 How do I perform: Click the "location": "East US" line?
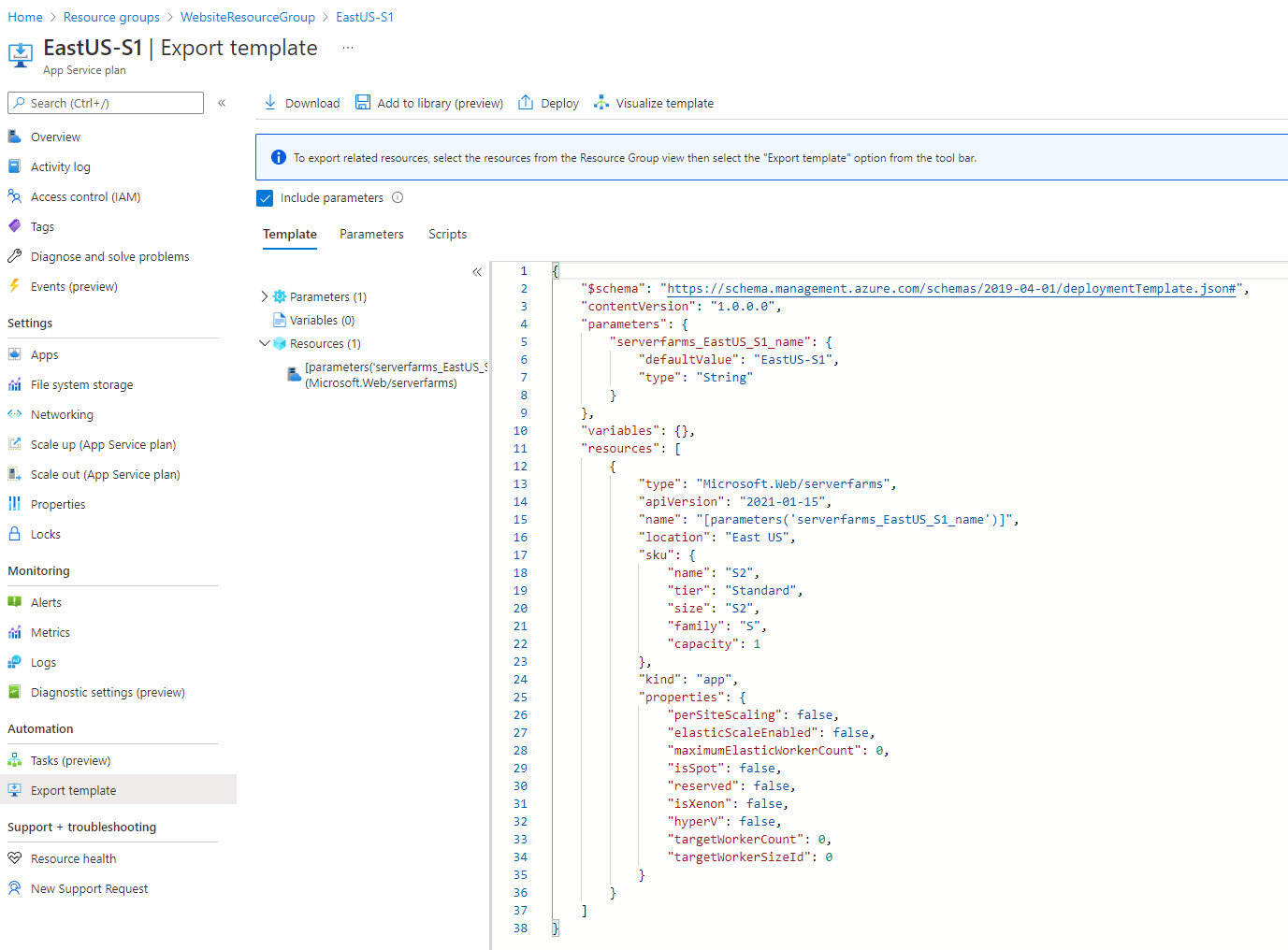[716, 538]
